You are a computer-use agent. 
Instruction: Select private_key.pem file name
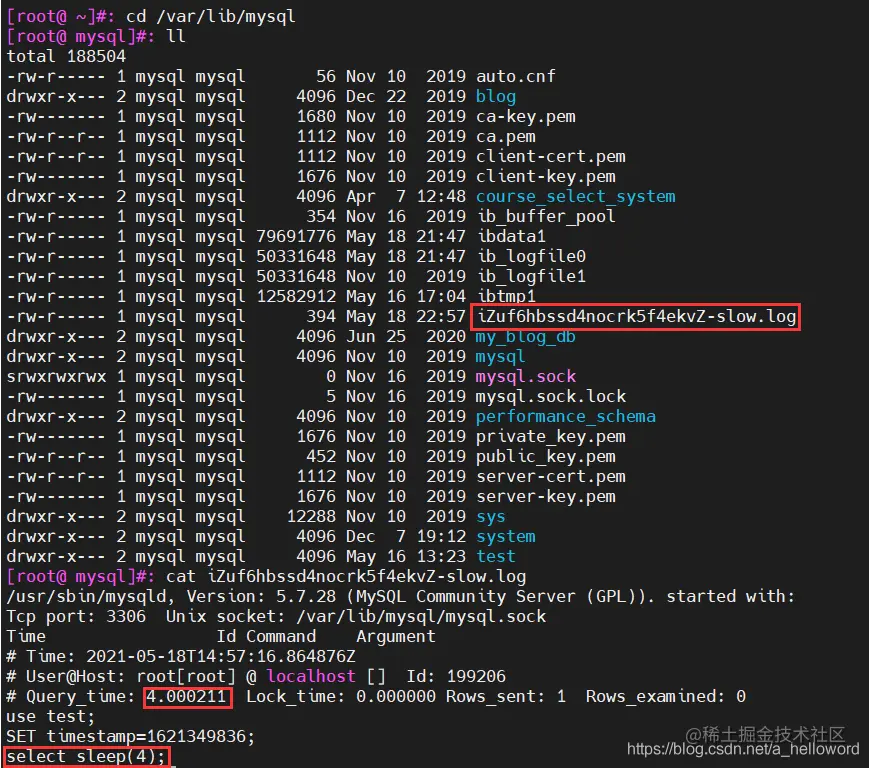coord(550,436)
